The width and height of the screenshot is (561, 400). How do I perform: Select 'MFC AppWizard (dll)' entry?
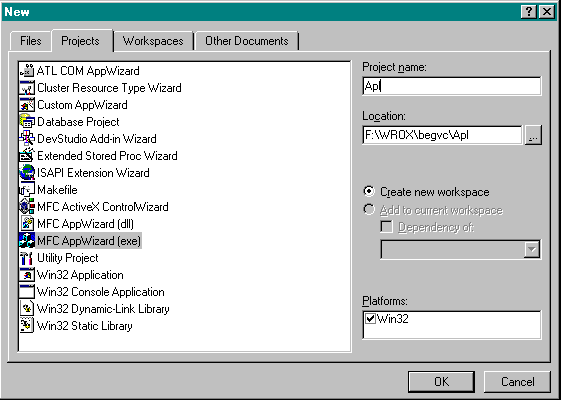tap(85, 224)
